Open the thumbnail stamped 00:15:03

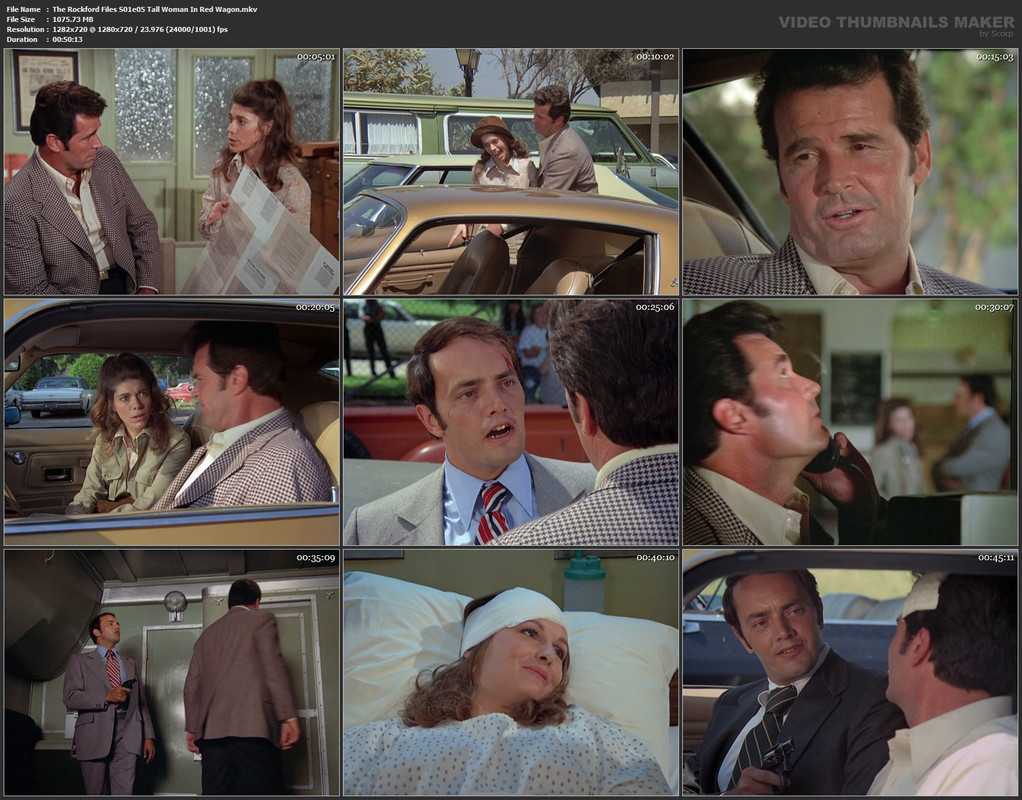click(850, 172)
